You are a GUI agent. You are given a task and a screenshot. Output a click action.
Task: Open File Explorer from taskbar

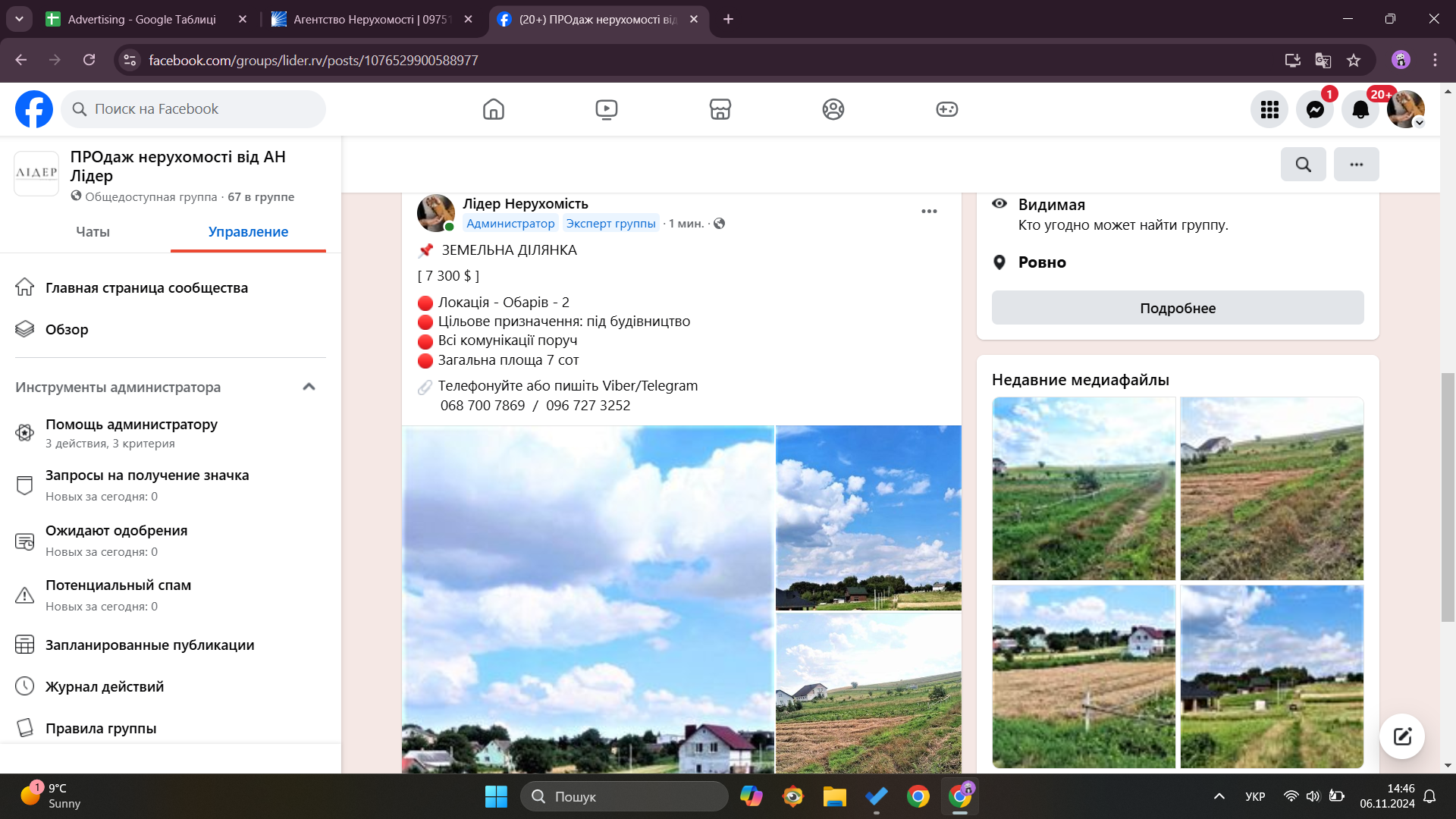tap(834, 797)
